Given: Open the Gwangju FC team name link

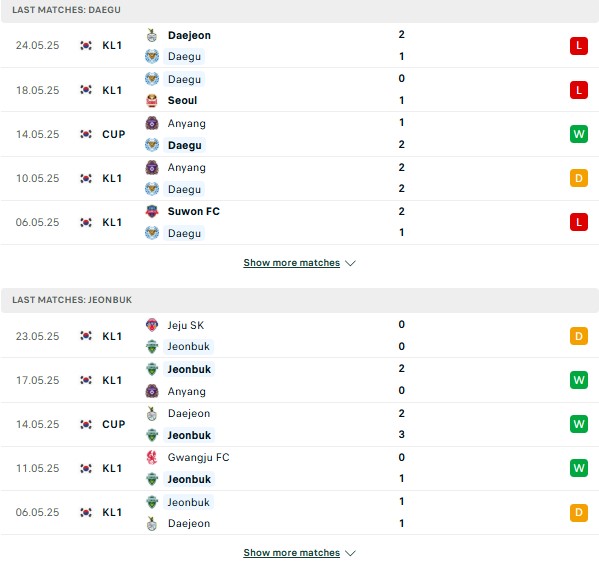Looking at the screenshot, I should [x=198, y=457].
